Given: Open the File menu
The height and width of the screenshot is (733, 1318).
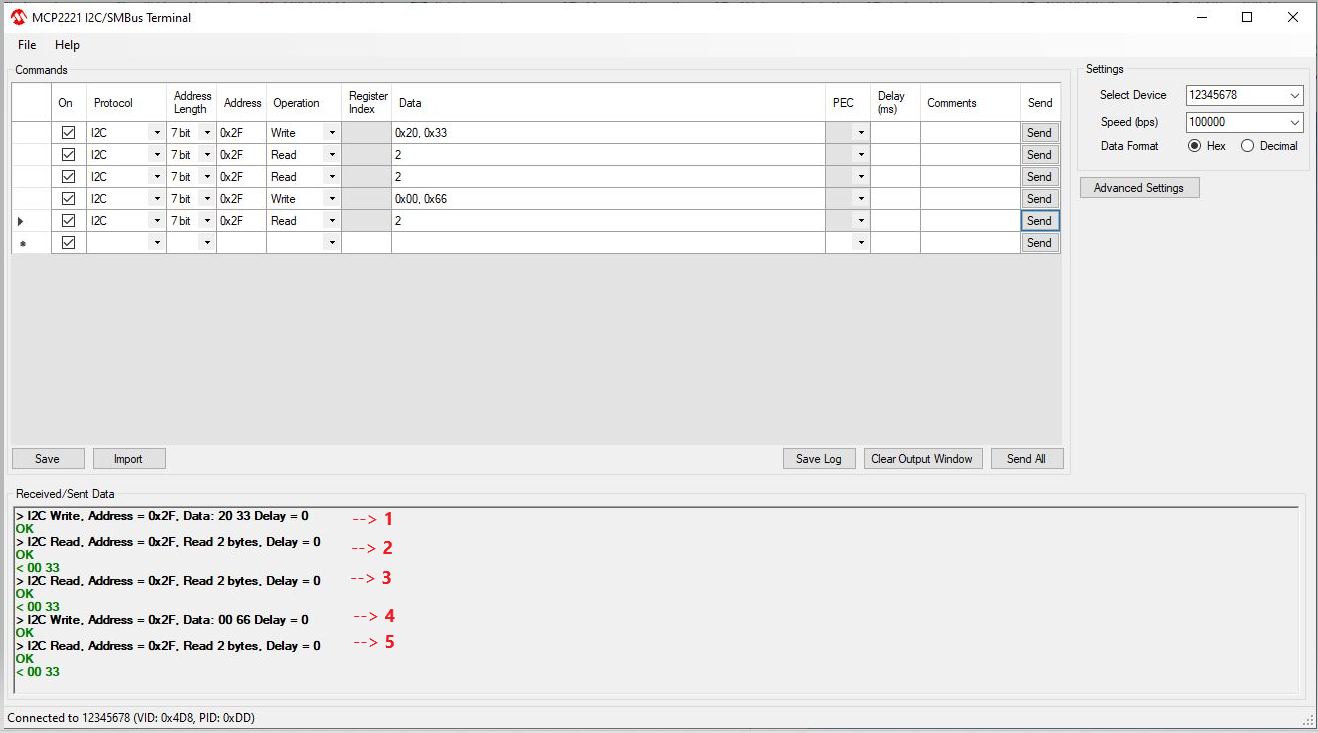Looking at the screenshot, I should click(x=27, y=45).
